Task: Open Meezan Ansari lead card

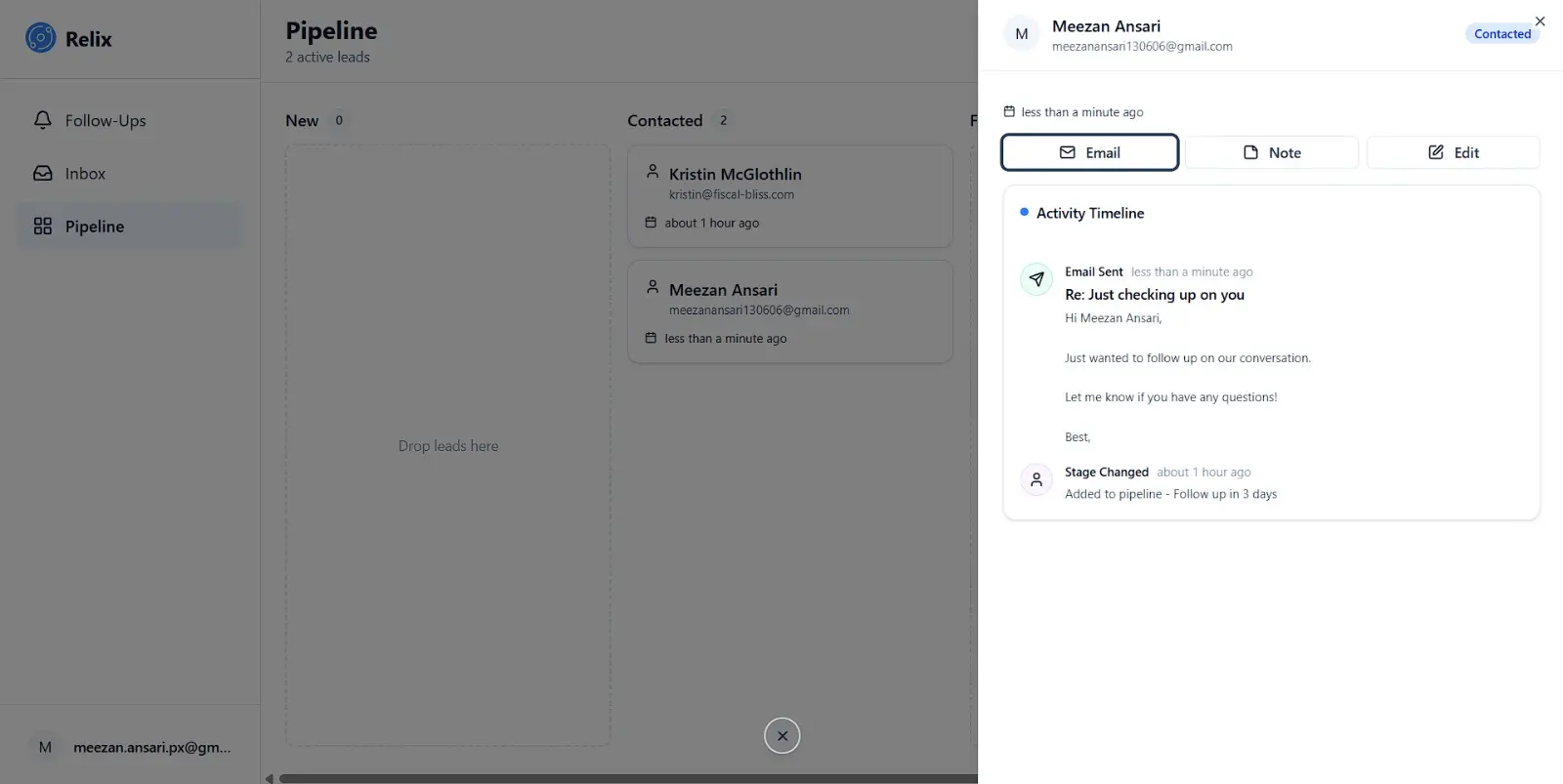Action: 790,311
